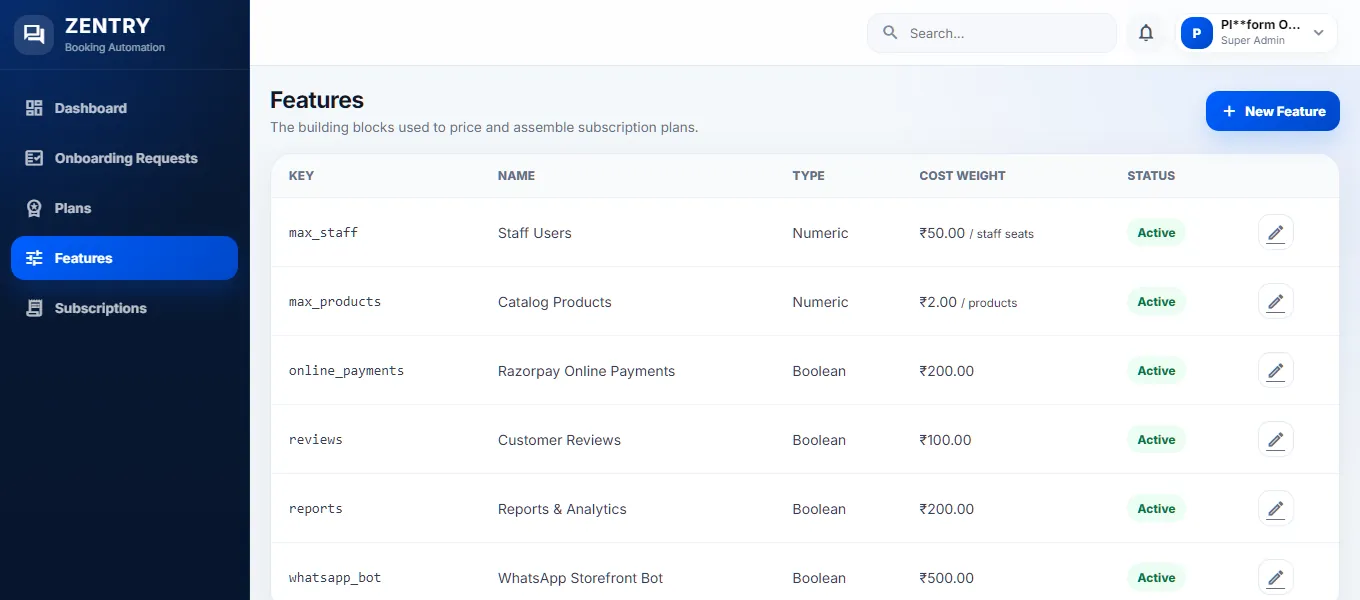Click the Reports & Analytics name cell

562,509
